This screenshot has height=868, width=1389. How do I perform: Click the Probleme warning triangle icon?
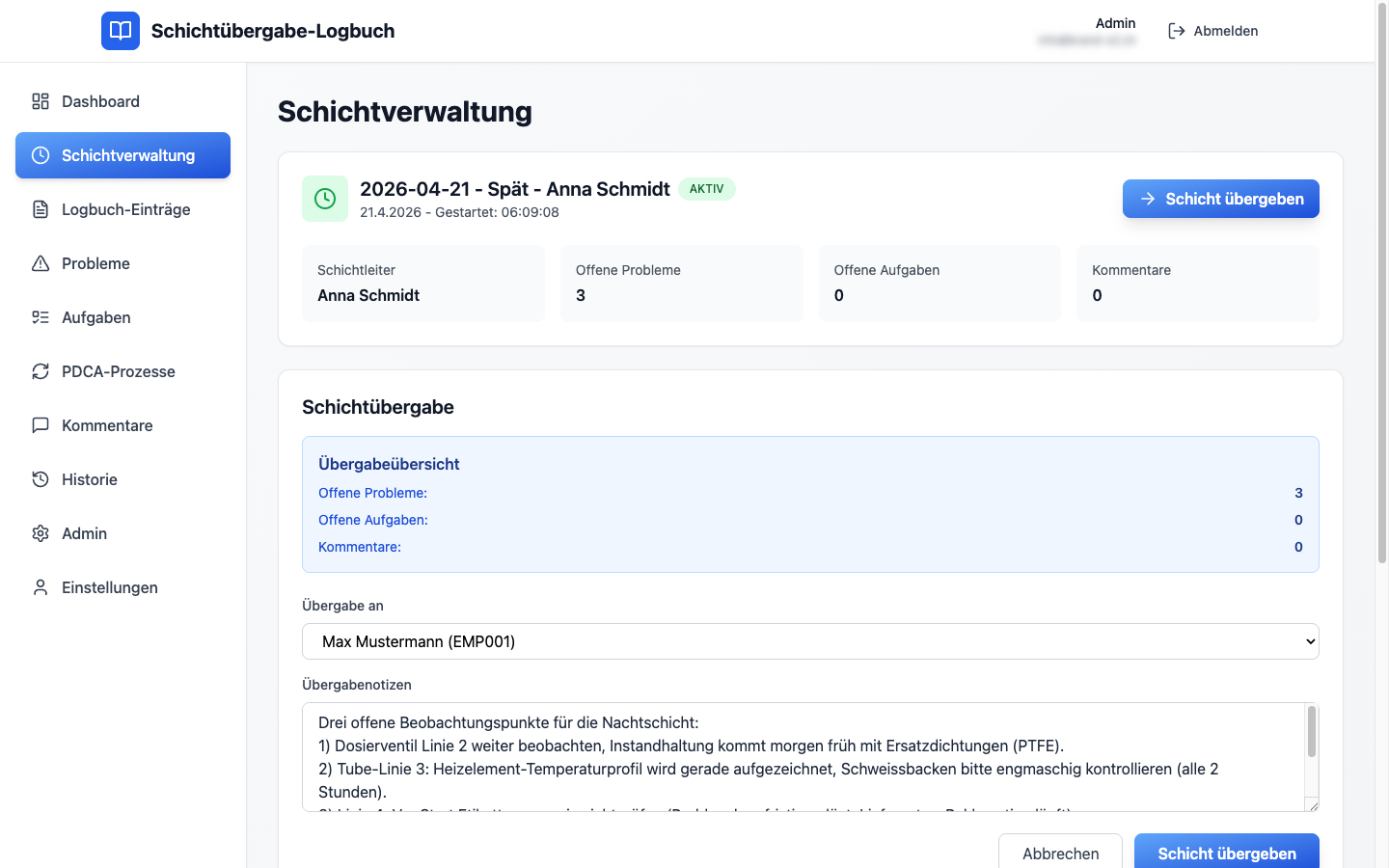pyautogui.click(x=41, y=263)
